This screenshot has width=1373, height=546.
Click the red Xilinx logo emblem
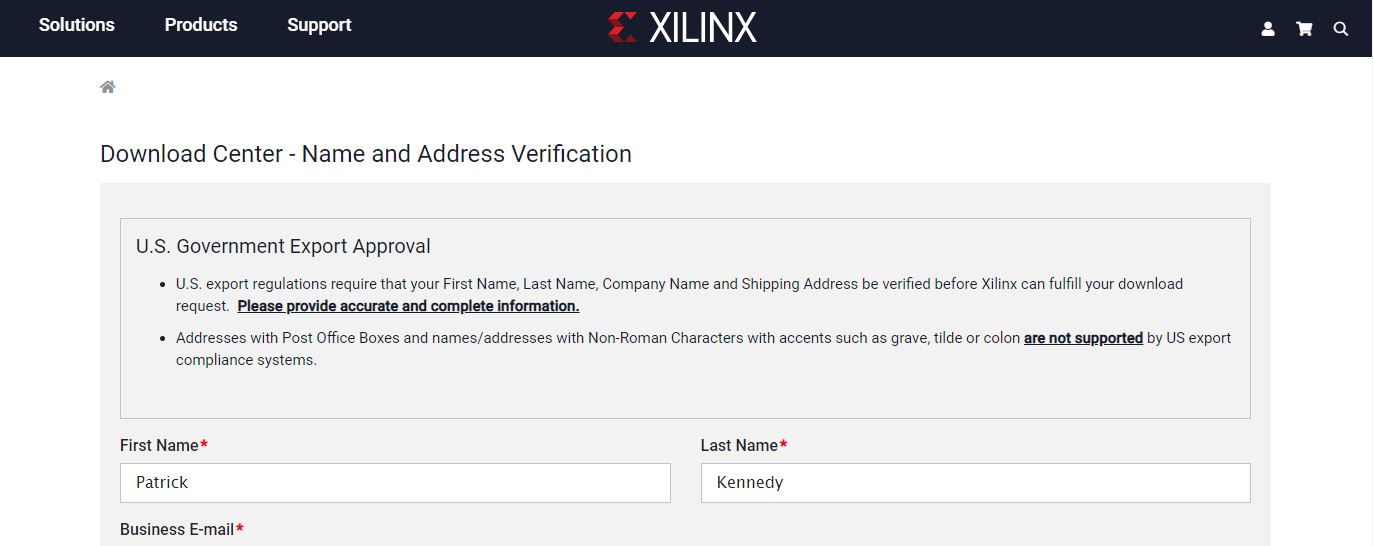tap(622, 27)
